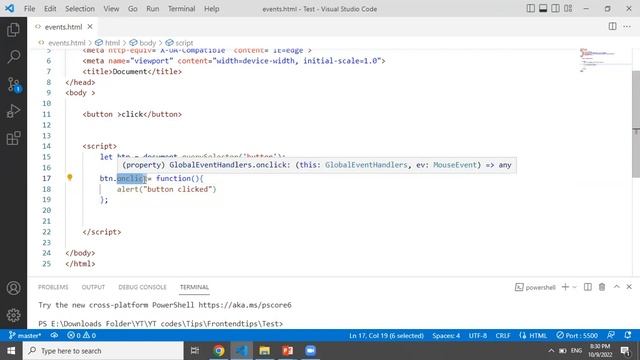Click line number 20 in the gutter
Image resolution: width=640 pixels, height=360 pixels.
click(x=47, y=210)
